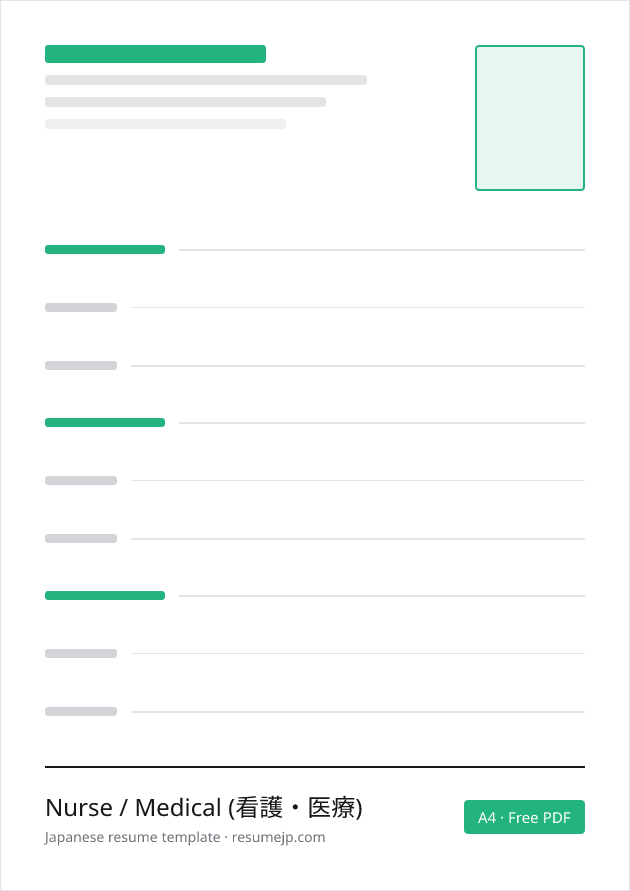Viewport: 630px width, 891px height.
Task: Click first gray label under first section
Action: point(81,307)
